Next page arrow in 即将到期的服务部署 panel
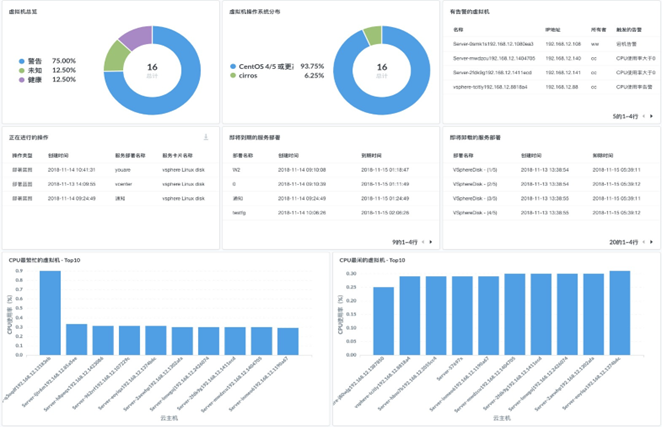 [x=430, y=242]
